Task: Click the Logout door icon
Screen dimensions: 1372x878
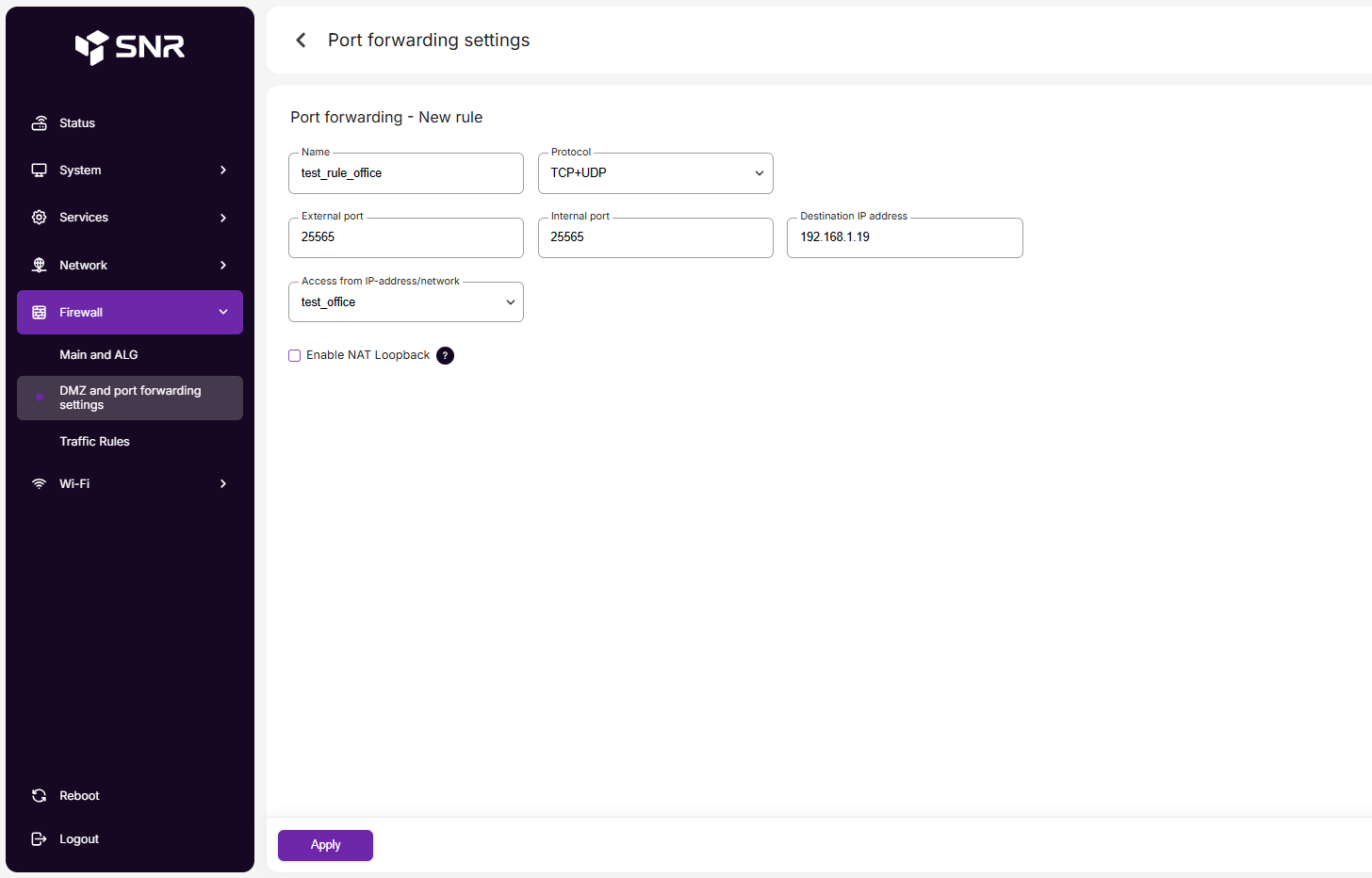Action: pos(39,839)
